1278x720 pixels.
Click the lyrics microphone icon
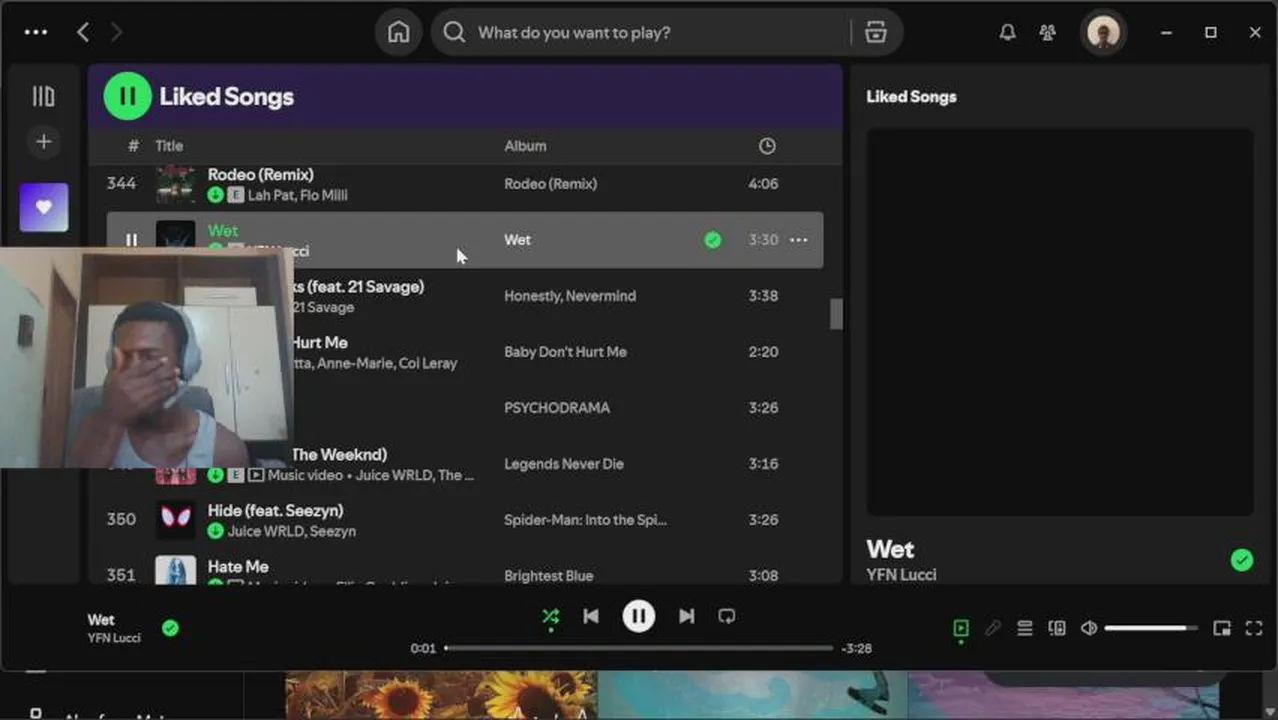[992, 628]
